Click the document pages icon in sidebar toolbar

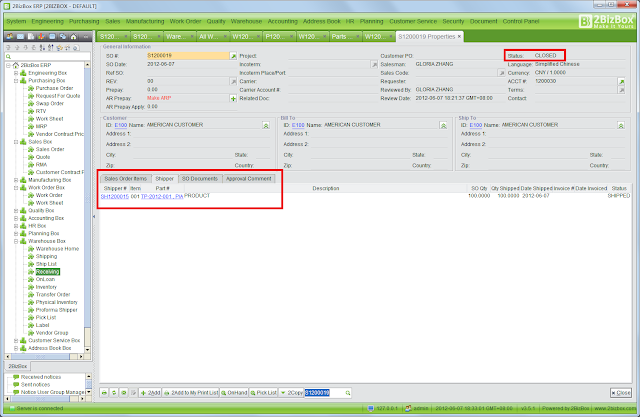pos(31,37)
